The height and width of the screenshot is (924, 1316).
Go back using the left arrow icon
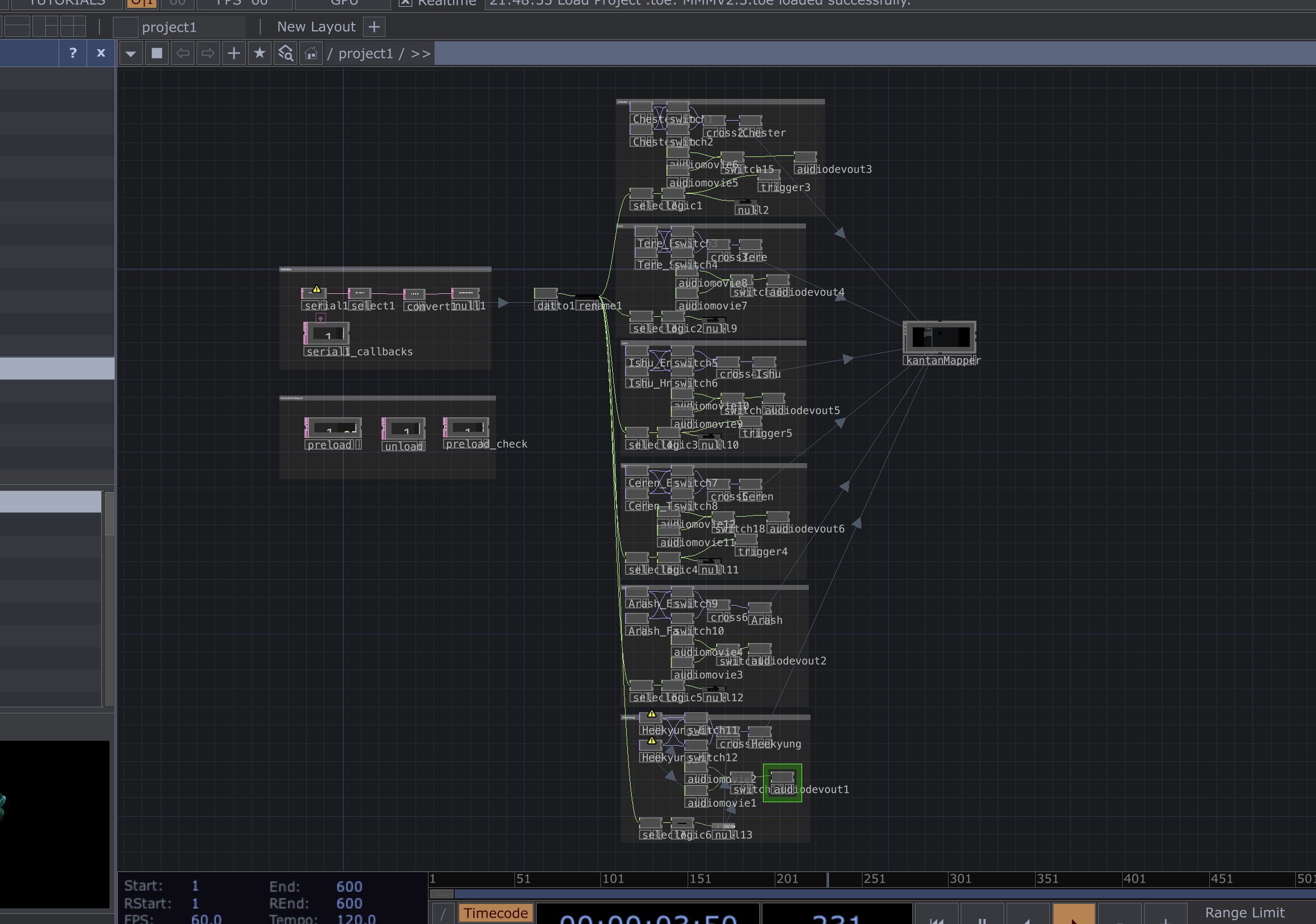point(183,53)
